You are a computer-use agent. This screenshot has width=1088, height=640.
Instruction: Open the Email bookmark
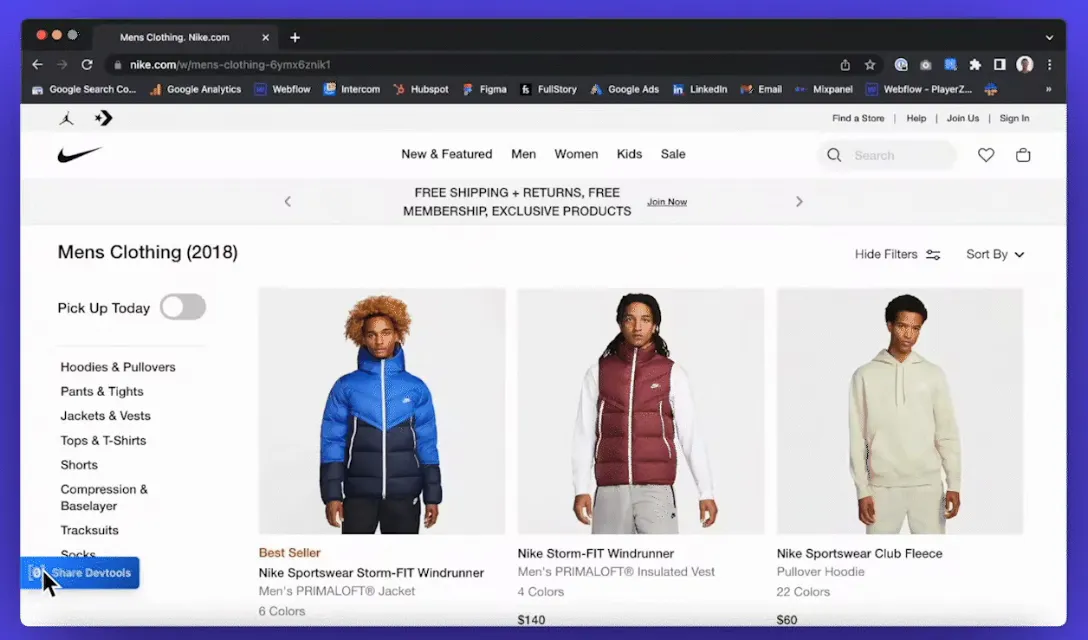(x=761, y=89)
